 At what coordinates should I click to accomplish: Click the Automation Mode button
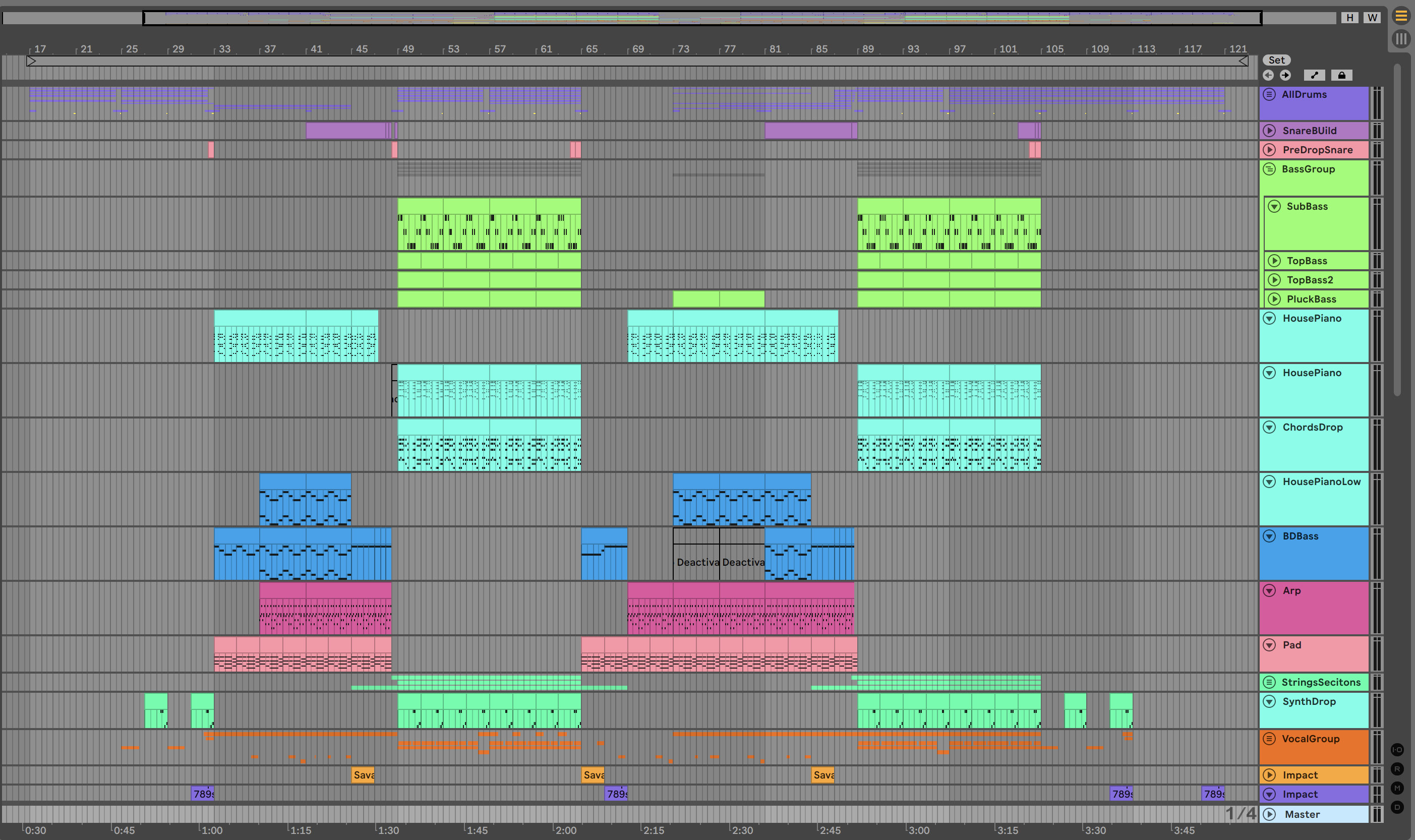pos(1314,75)
